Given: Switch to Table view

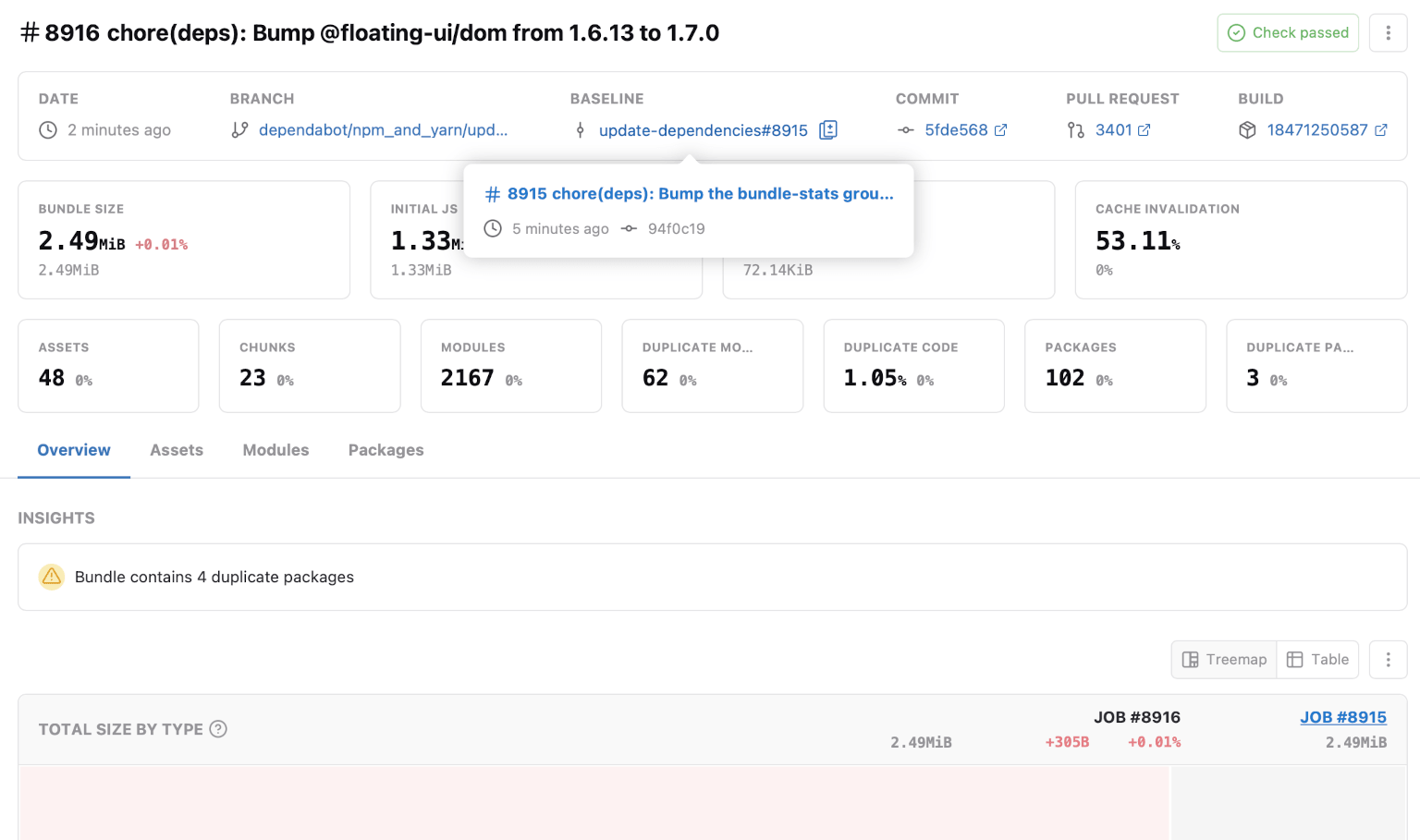Looking at the screenshot, I should 1317,660.
